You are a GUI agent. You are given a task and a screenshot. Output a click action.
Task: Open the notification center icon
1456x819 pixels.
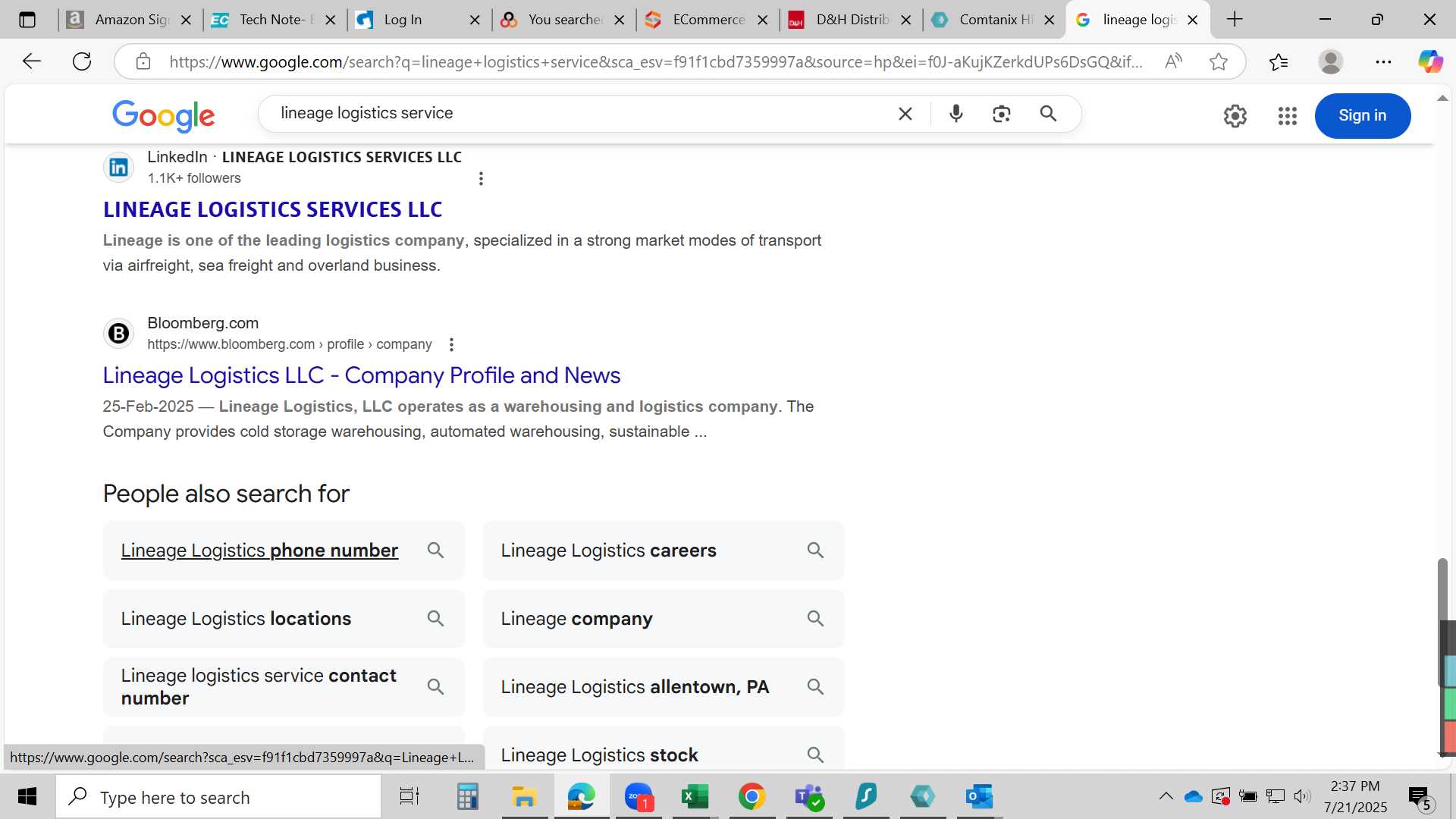coord(1421,797)
